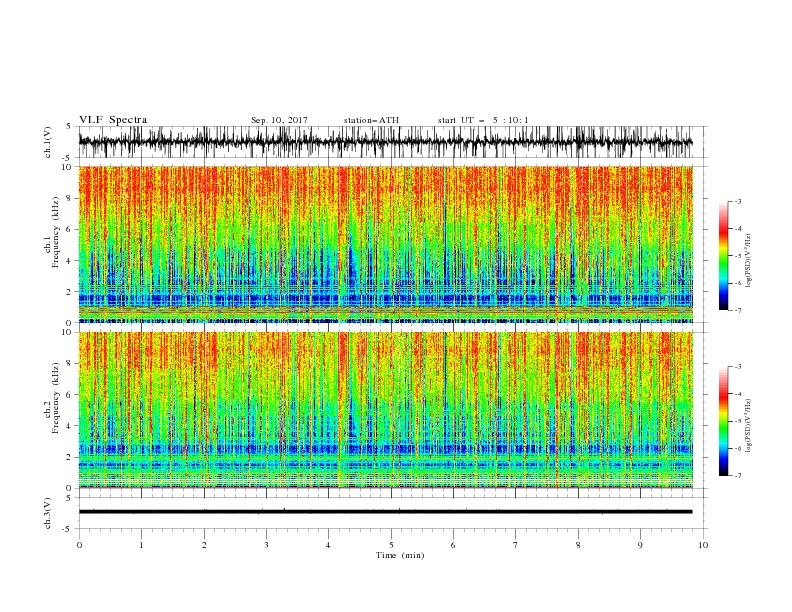
Task: Click the "VLF Spectra" plot title
Action: click(x=113, y=120)
